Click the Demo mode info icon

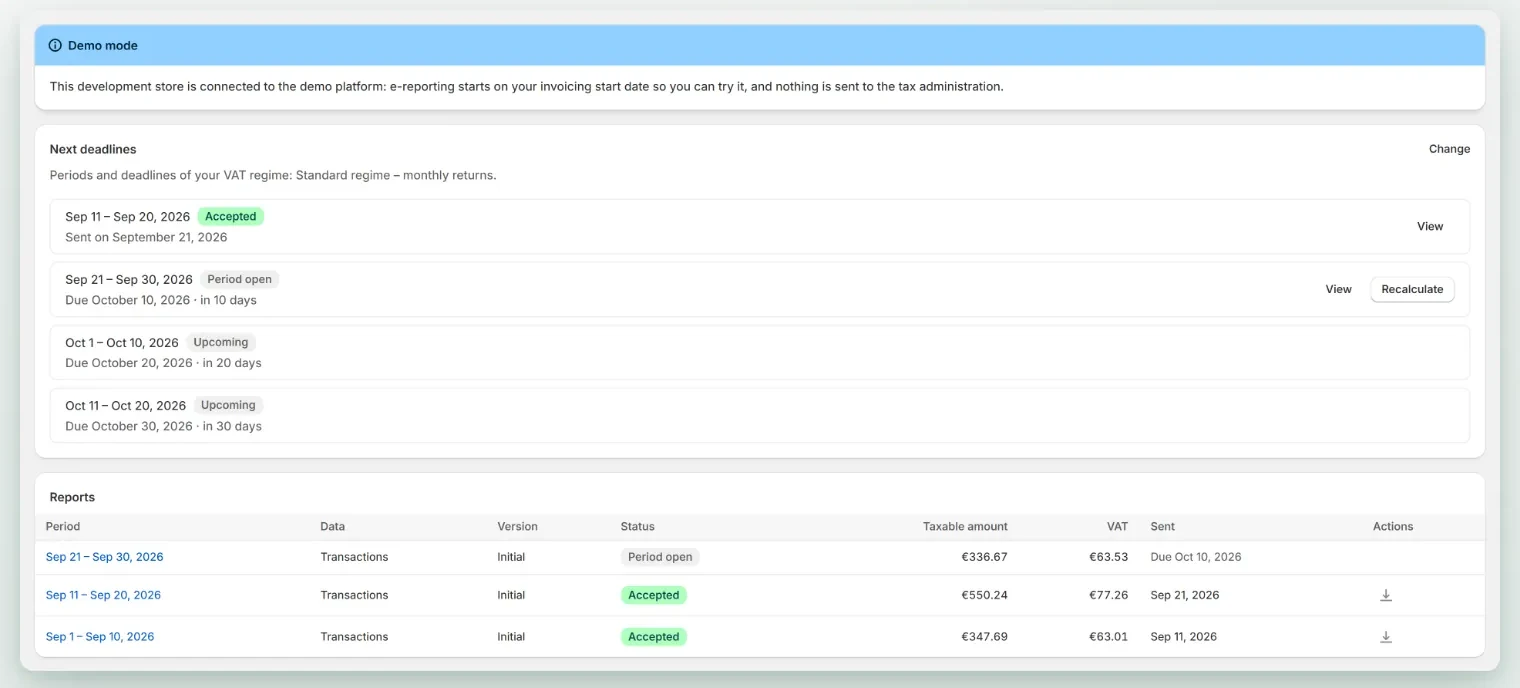(55, 46)
